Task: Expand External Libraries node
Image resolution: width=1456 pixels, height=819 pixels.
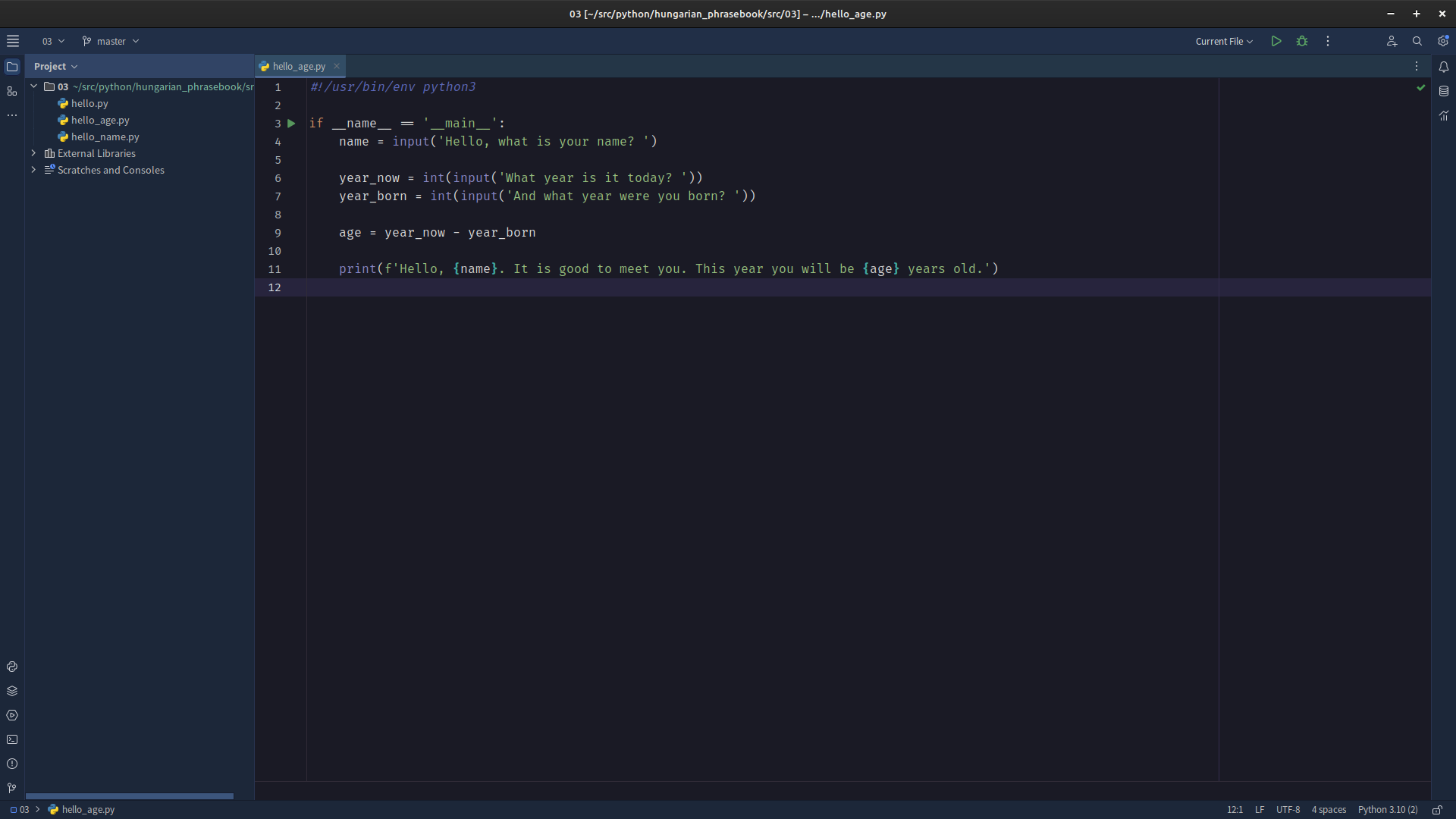Action: coord(34,153)
